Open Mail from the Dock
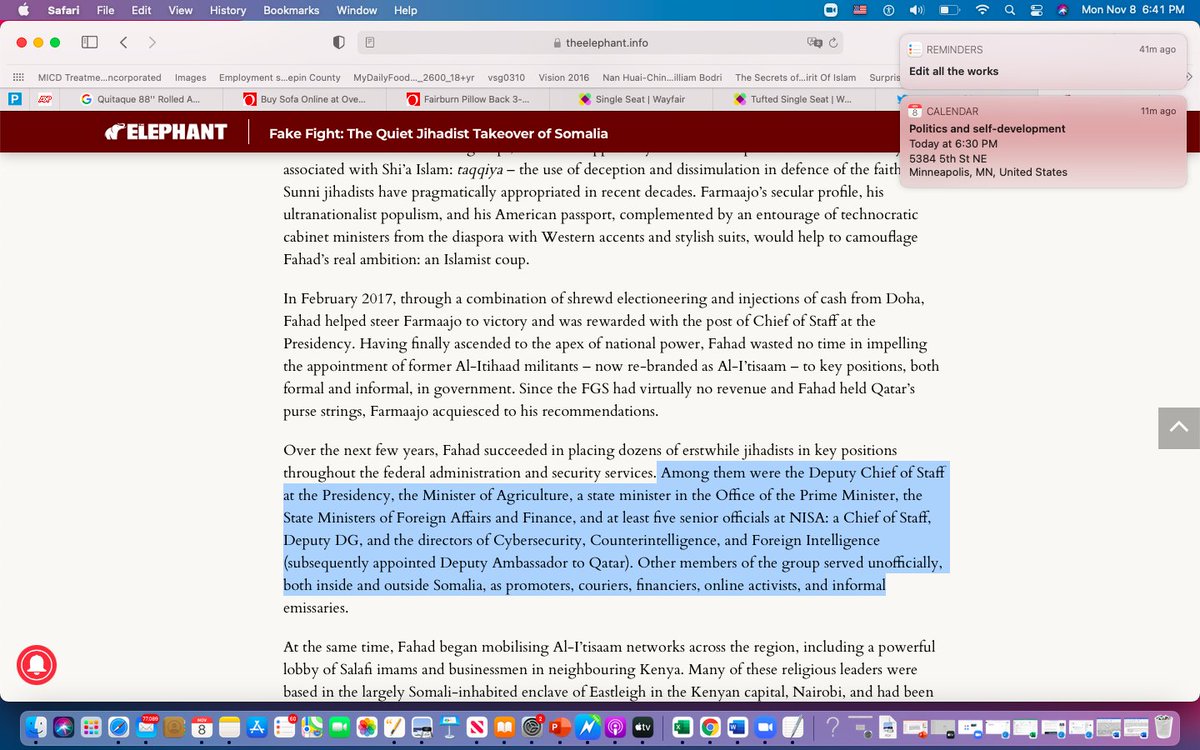Image resolution: width=1200 pixels, height=750 pixels. click(146, 727)
